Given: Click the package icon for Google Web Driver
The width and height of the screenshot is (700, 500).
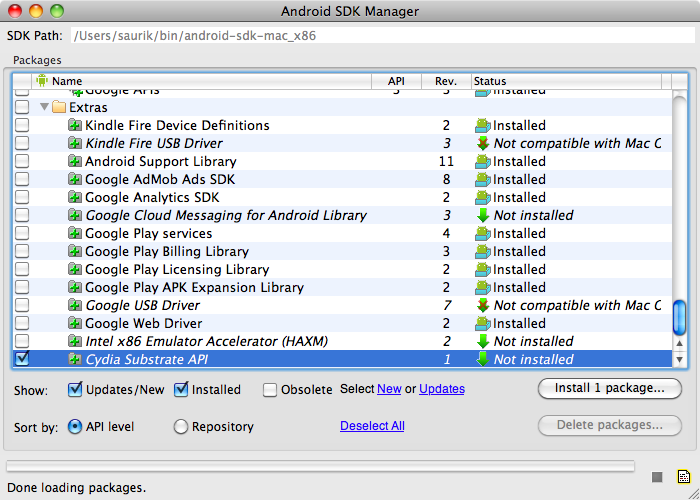Looking at the screenshot, I should (x=75, y=323).
